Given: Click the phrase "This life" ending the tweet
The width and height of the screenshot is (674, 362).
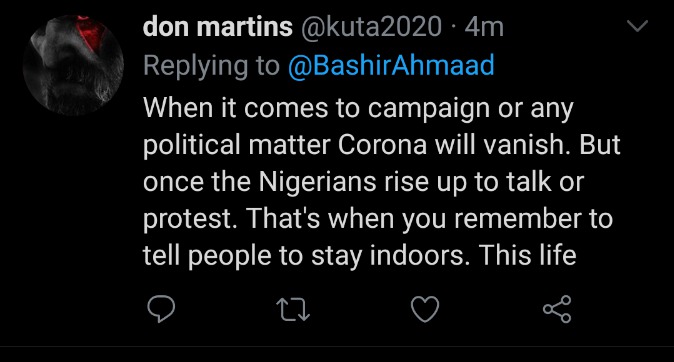Looking at the screenshot, I should (527, 255).
